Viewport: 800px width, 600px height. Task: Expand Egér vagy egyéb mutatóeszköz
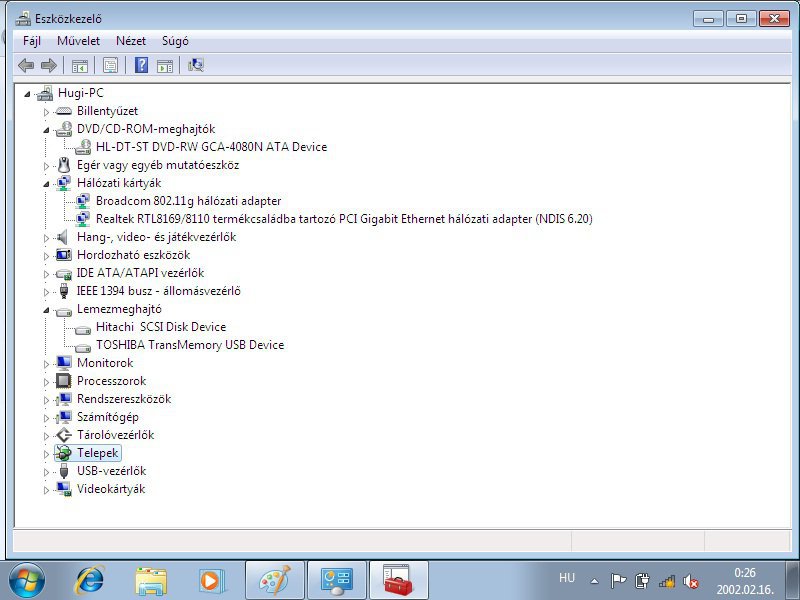click(x=46, y=166)
